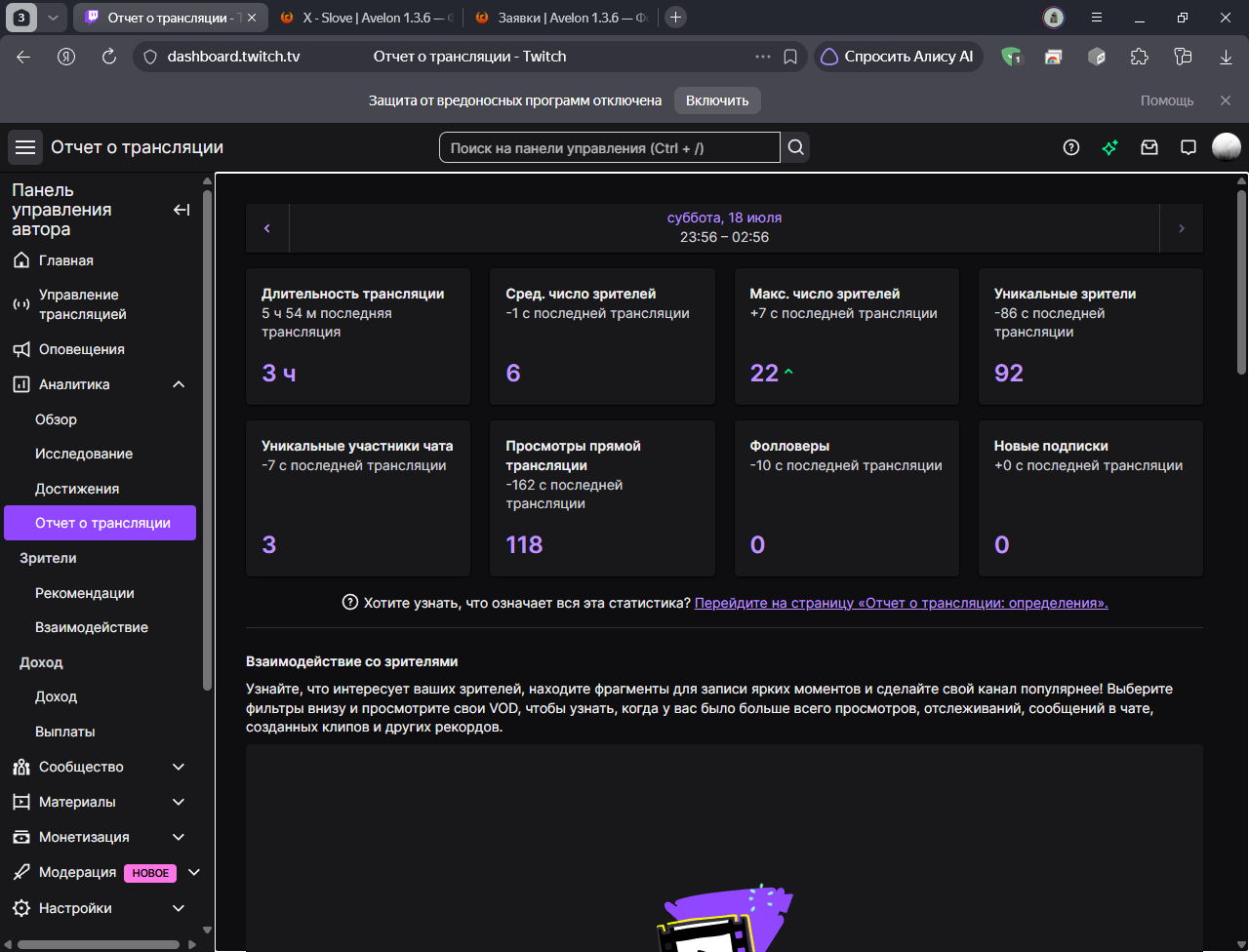
Task: Focus the dashboard search field
Action: [x=610, y=147]
